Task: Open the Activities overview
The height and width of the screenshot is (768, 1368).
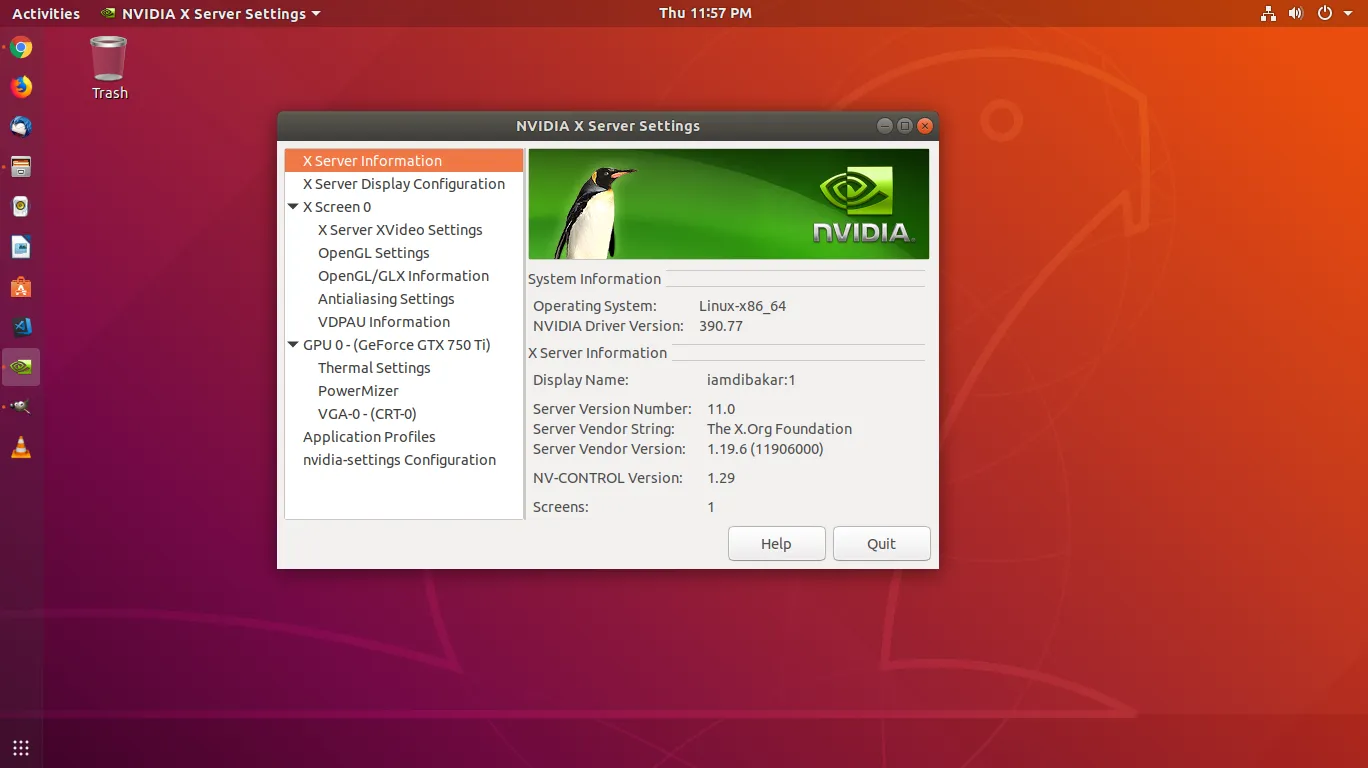Action: coord(45,13)
